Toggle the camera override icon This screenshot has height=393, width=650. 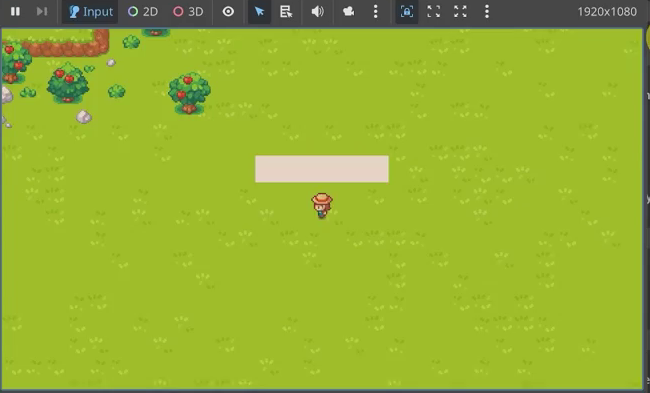tap(348, 12)
